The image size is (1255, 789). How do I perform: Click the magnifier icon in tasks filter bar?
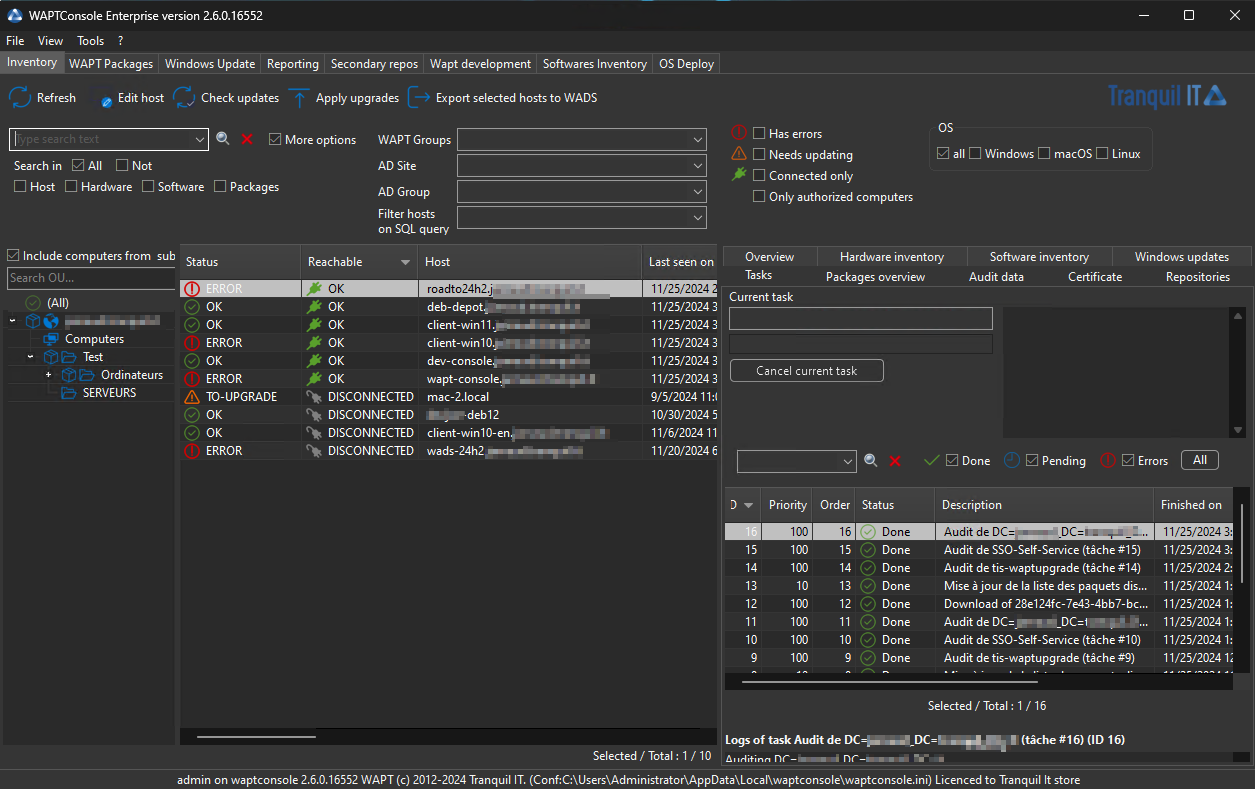click(871, 461)
